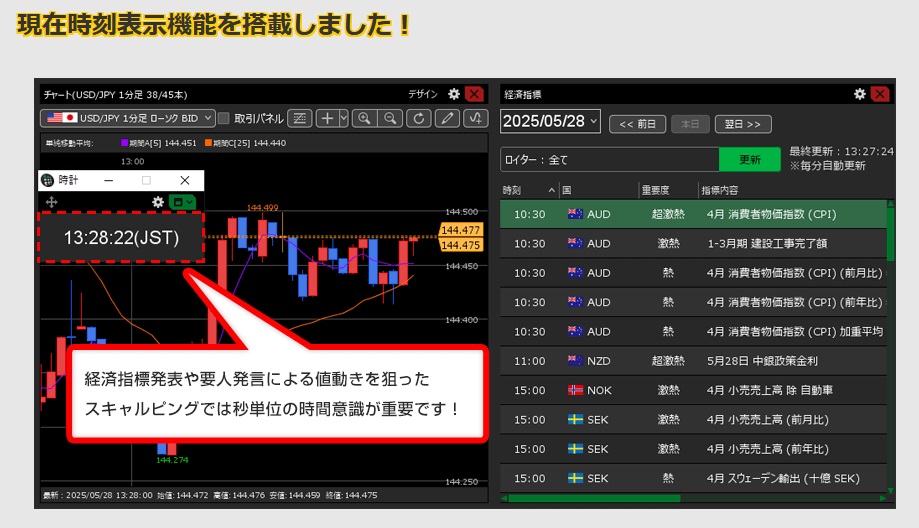The image size is (919, 528).
Task: Click the デザイン menu in chart panel
Action: [423, 94]
